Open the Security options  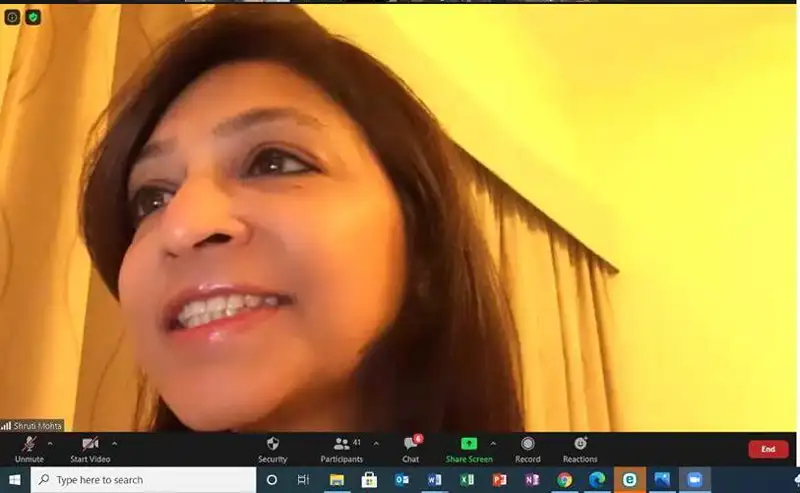[272, 449]
